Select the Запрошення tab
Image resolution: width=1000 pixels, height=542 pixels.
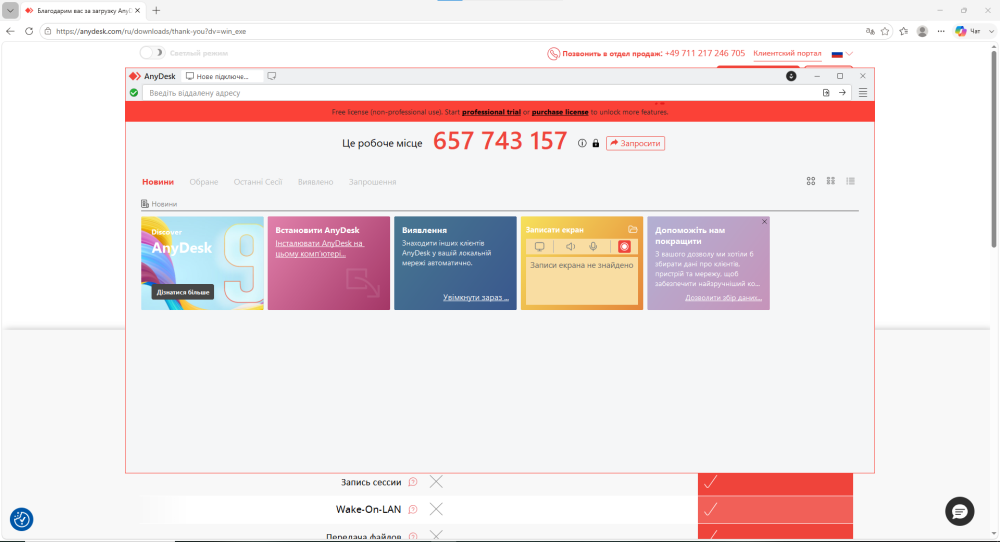click(x=372, y=182)
